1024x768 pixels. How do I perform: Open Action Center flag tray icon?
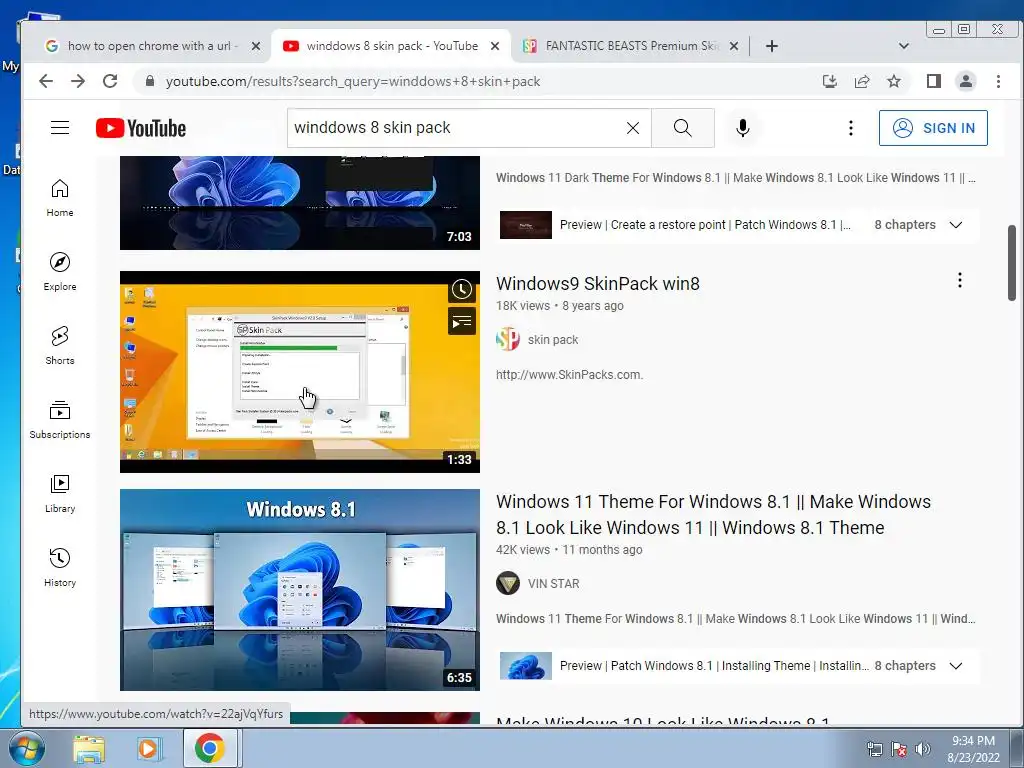(899, 749)
